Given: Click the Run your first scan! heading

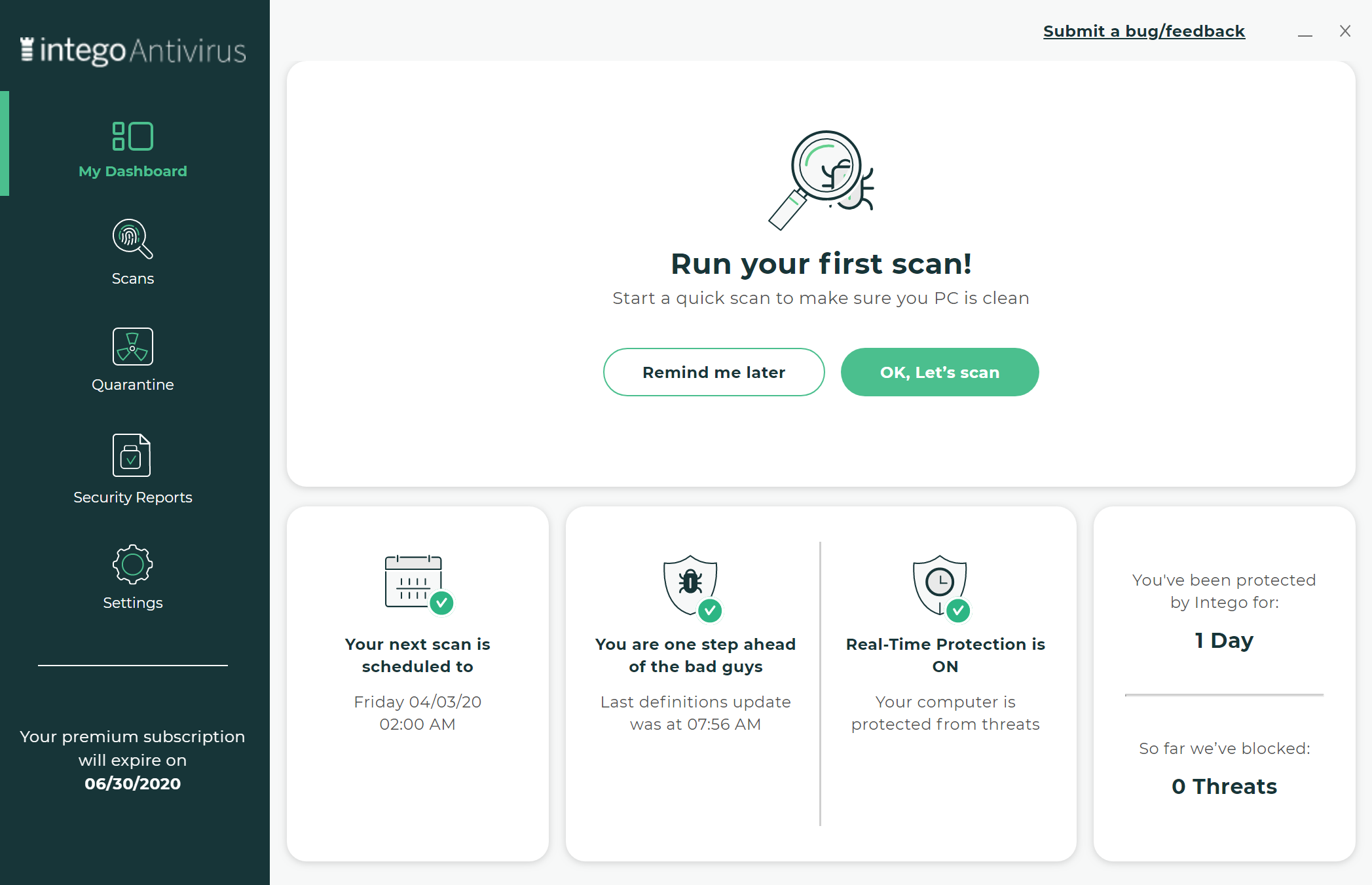Looking at the screenshot, I should pos(821,264).
